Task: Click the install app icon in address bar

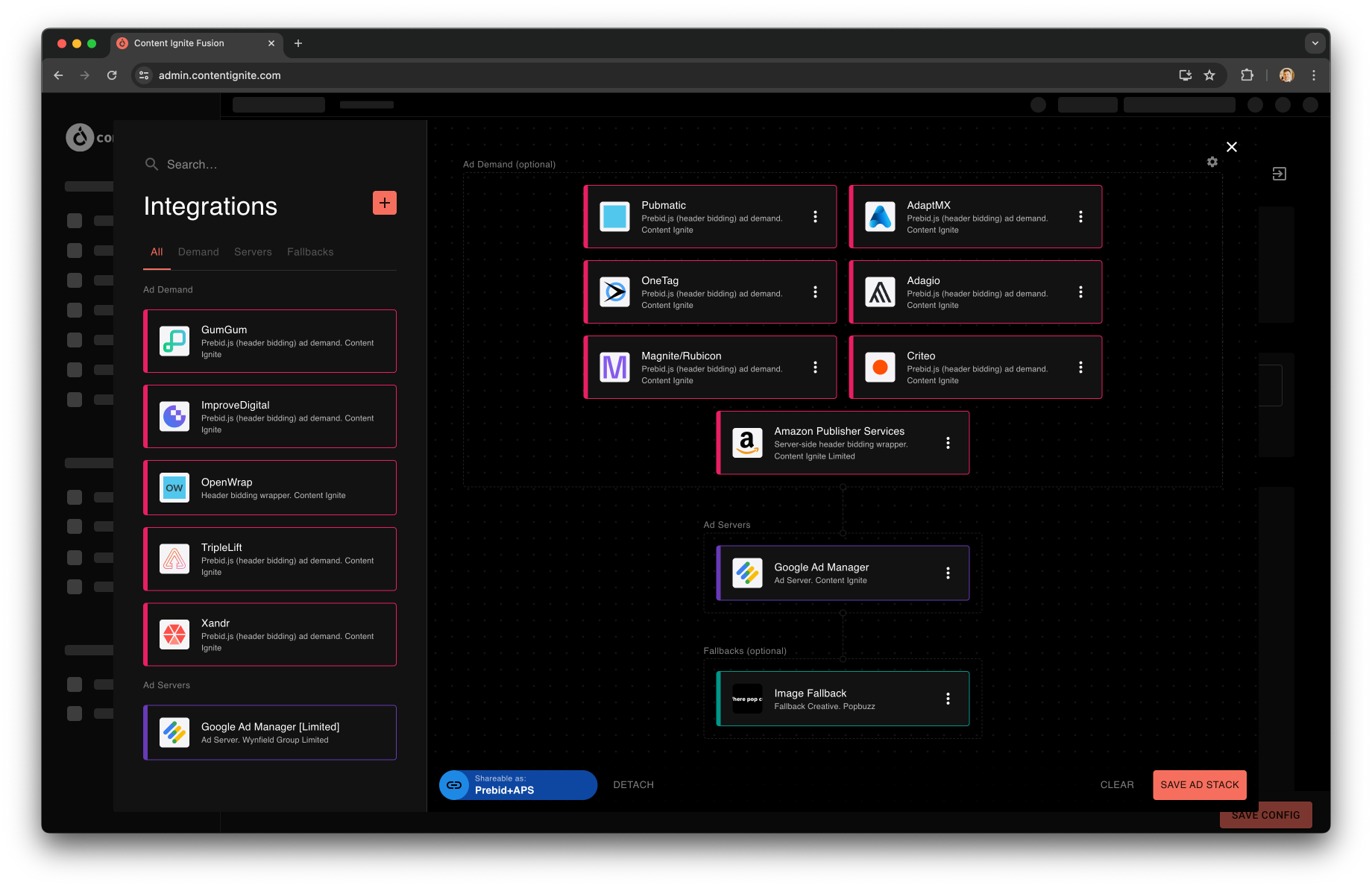Action: [1186, 75]
